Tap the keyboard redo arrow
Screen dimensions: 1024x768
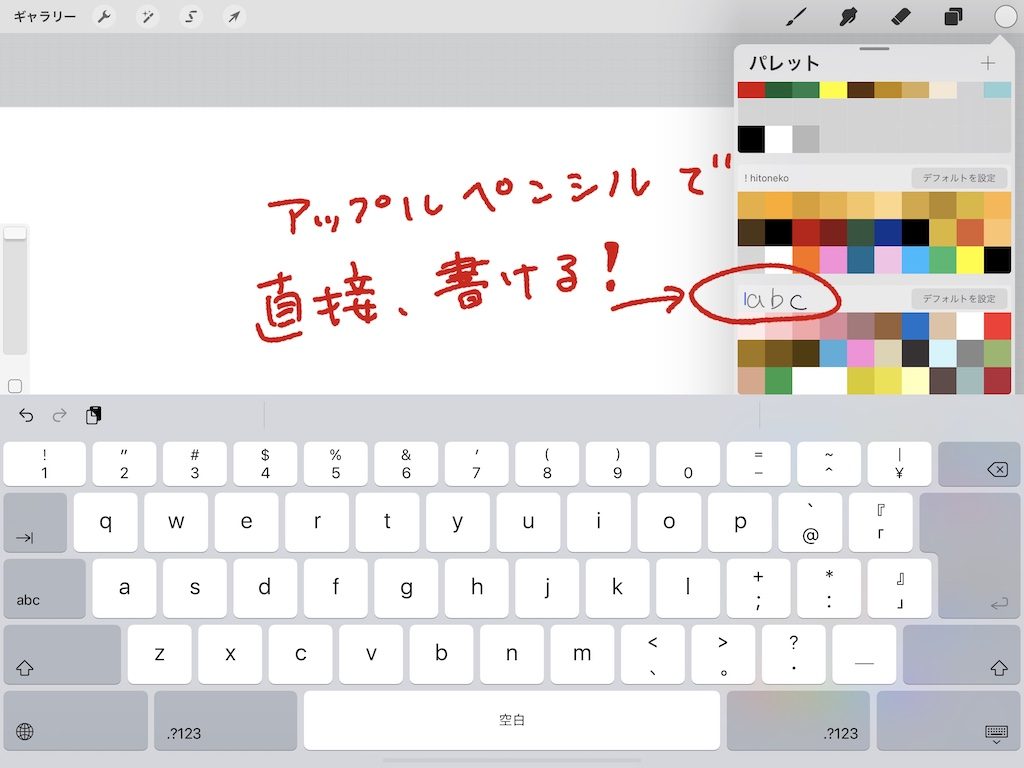pyautogui.click(x=59, y=415)
